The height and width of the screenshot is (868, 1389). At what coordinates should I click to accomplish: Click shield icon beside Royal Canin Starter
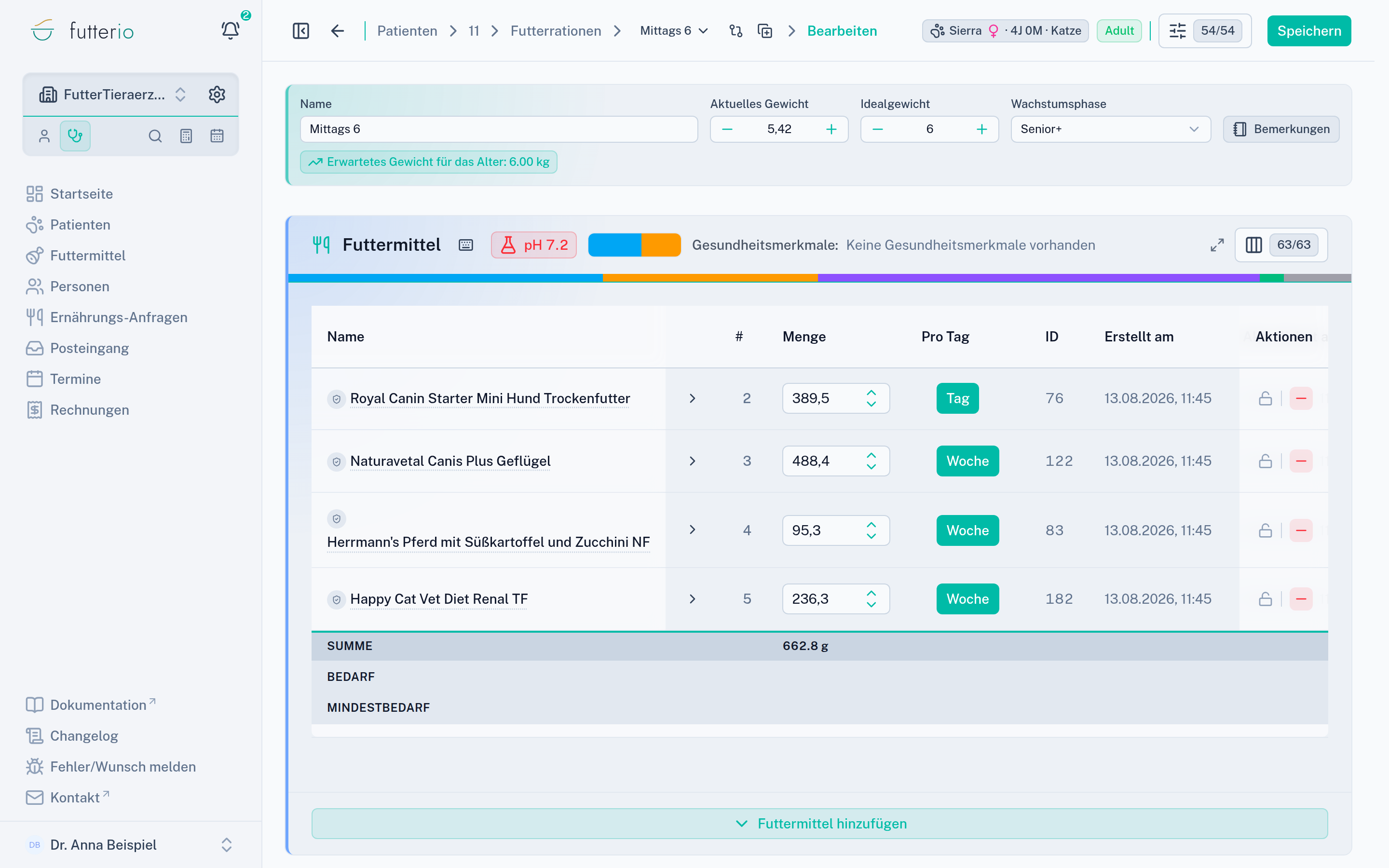[336, 399]
